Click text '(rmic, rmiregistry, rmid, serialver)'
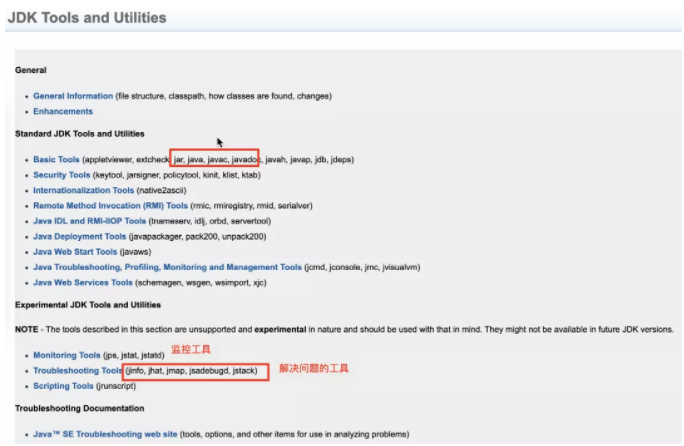The width and height of the screenshot is (684, 446). click(x=251, y=206)
